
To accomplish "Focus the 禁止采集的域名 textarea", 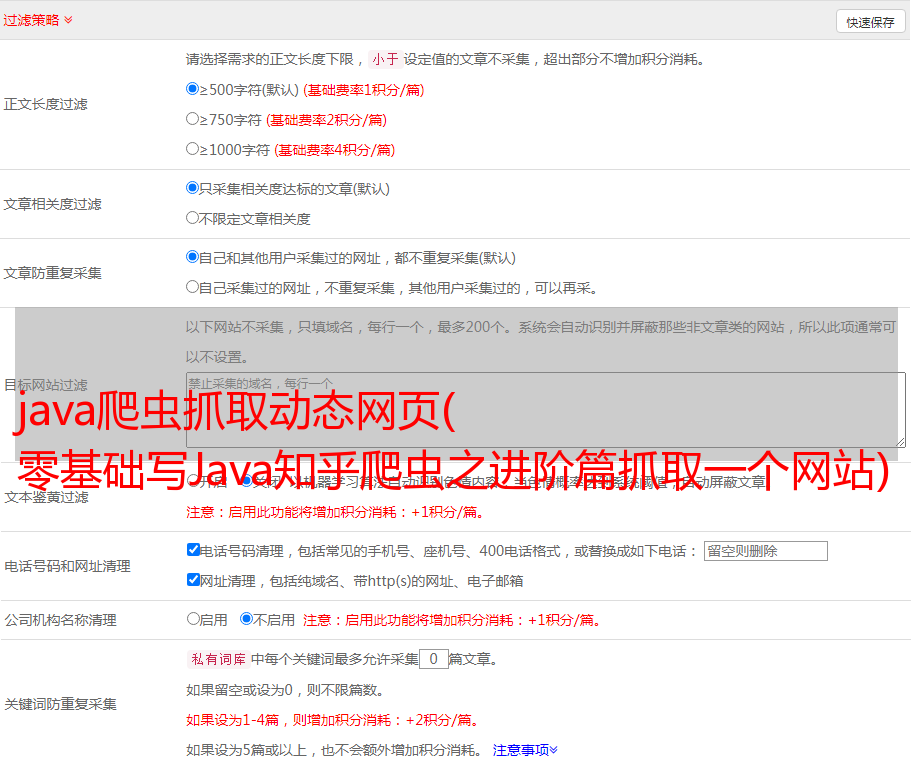I will coord(546,410).
